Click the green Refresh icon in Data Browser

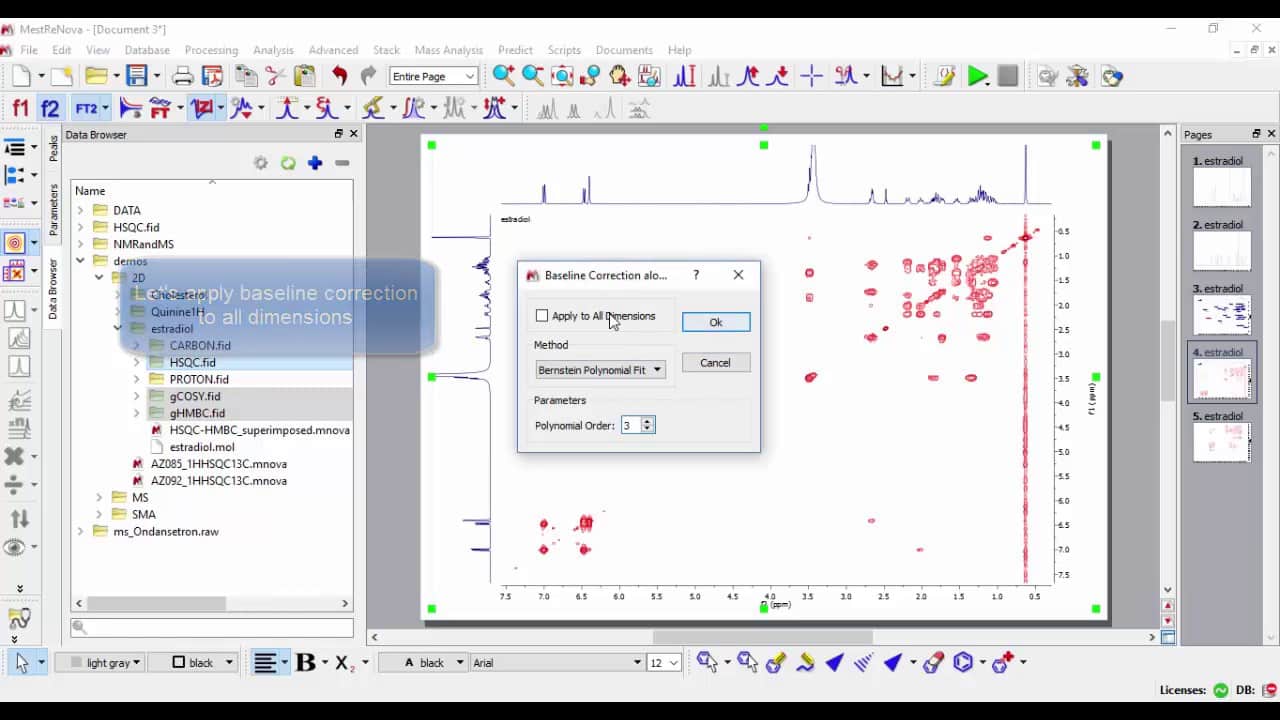pyautogui.click(x=288, y=163)
